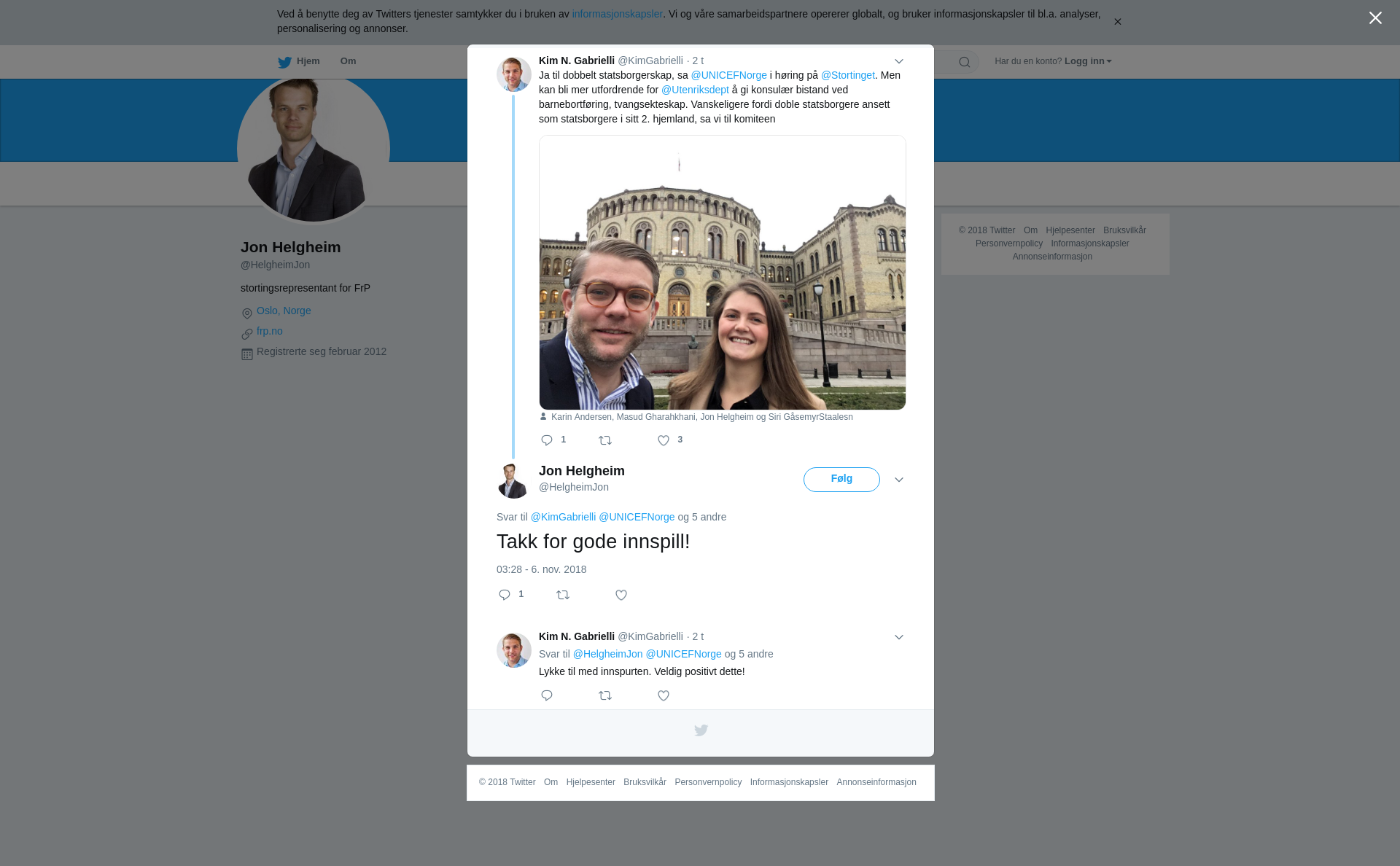Expand options menu on Kim's top tweet

click(x=899, y=61)
